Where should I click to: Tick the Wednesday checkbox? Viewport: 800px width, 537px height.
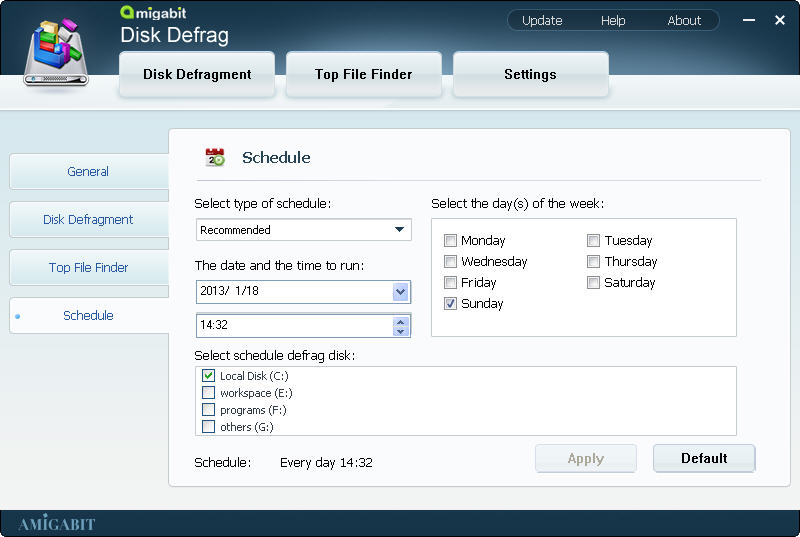coord(450,262)
